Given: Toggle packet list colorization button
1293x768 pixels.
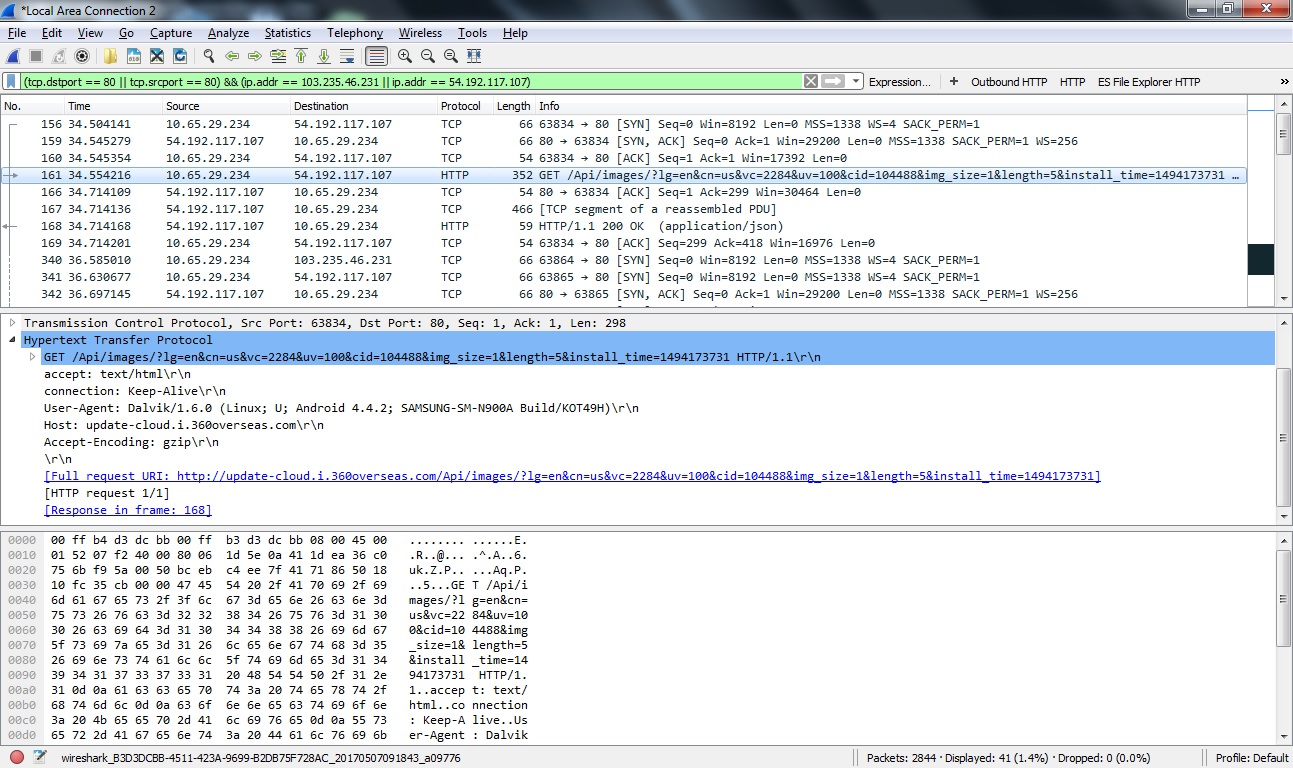Looking at the screenshot, I should 376,56.
